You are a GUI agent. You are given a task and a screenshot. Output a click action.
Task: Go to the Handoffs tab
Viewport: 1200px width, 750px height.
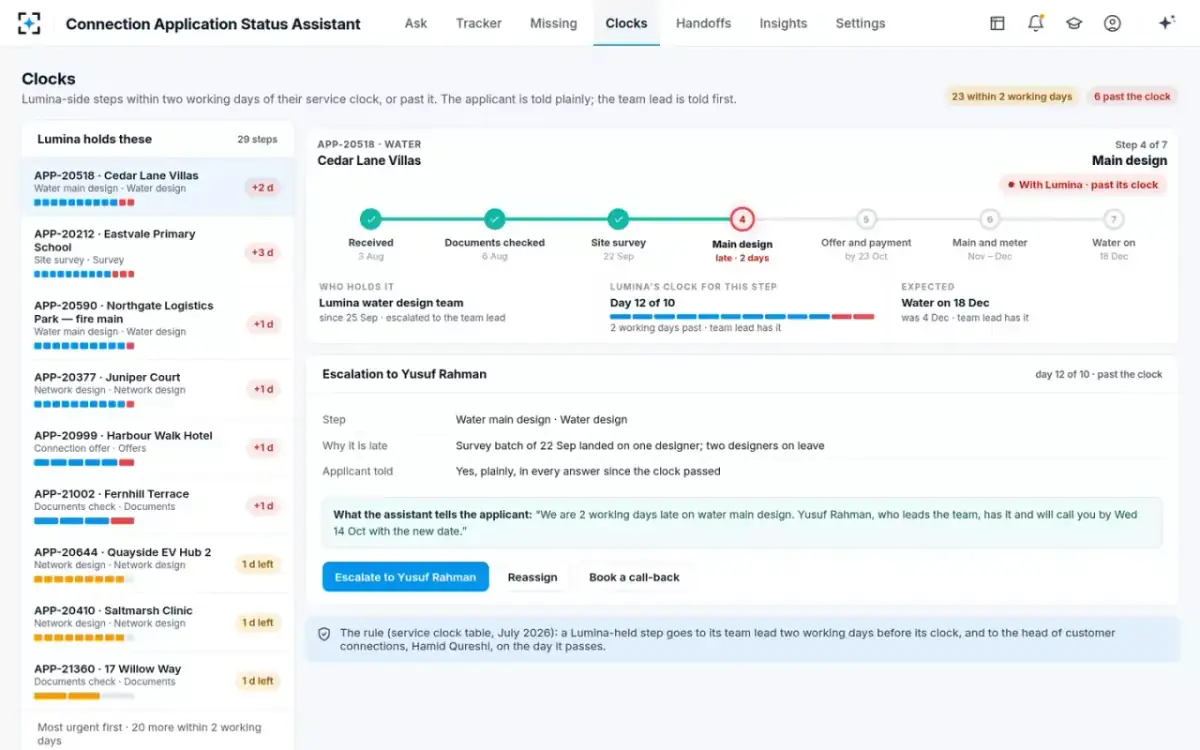tap(703, 23)
